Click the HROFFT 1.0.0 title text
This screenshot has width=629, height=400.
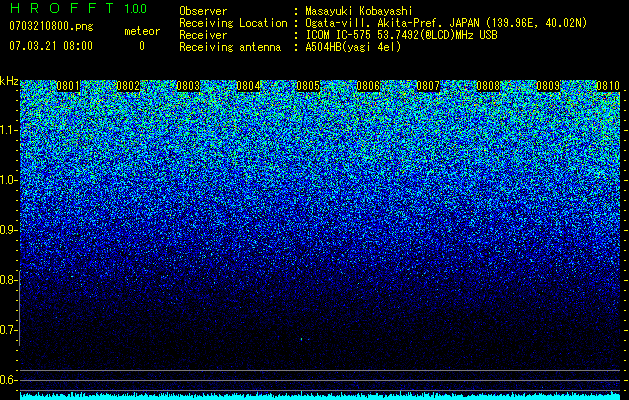78,8
